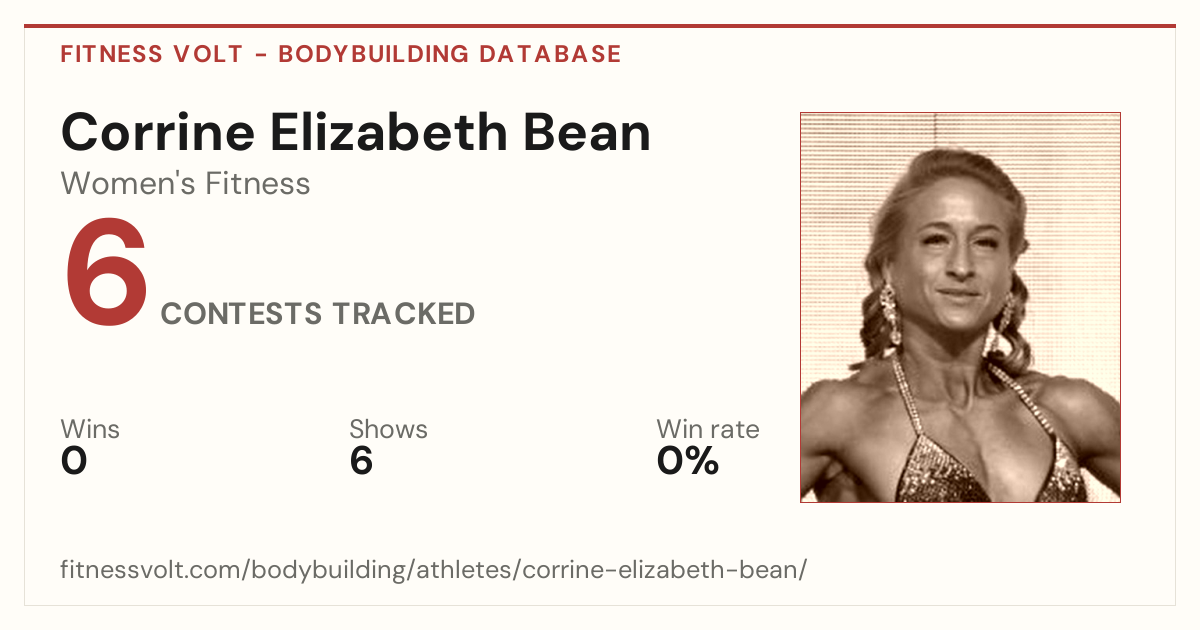Click the Women's Fitness division label

tap(185, 184)
